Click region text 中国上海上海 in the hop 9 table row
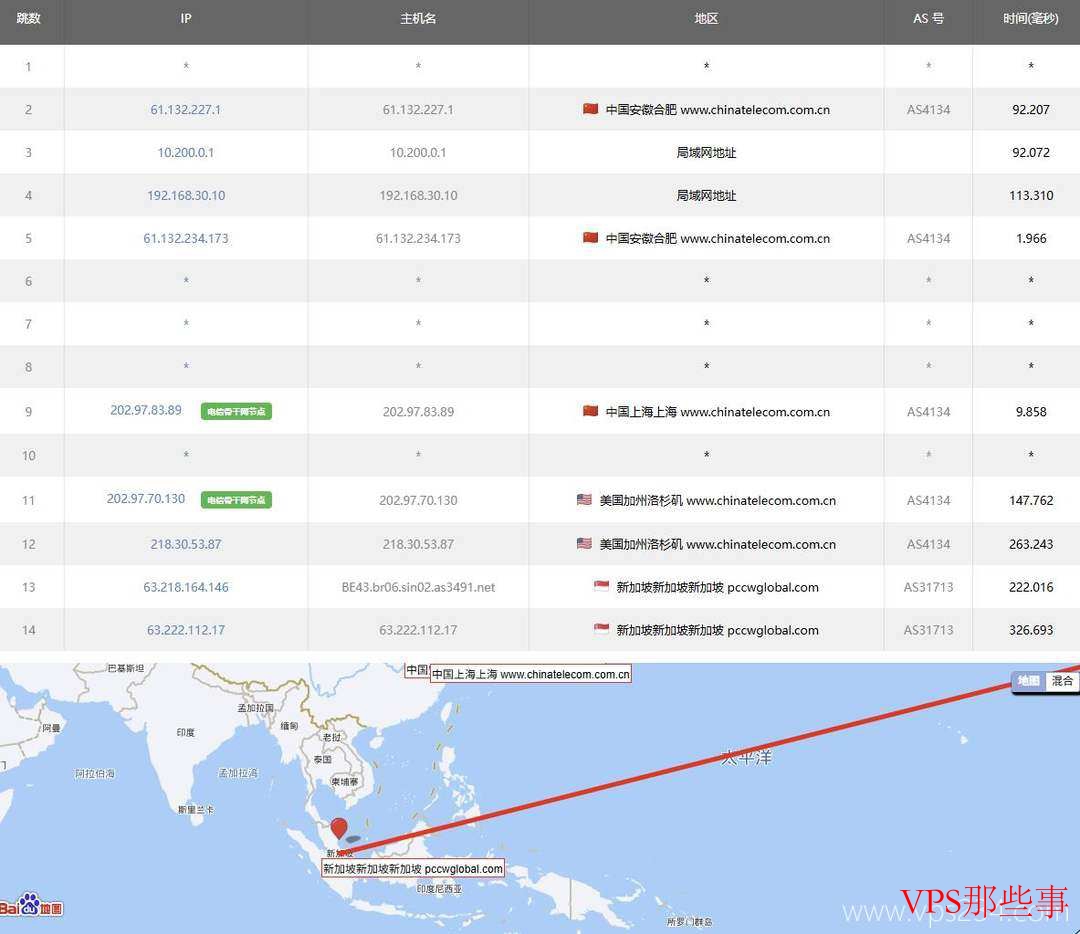Image resolution: width=1080 pixels, height=934 pixels. (x=641, y=412)
